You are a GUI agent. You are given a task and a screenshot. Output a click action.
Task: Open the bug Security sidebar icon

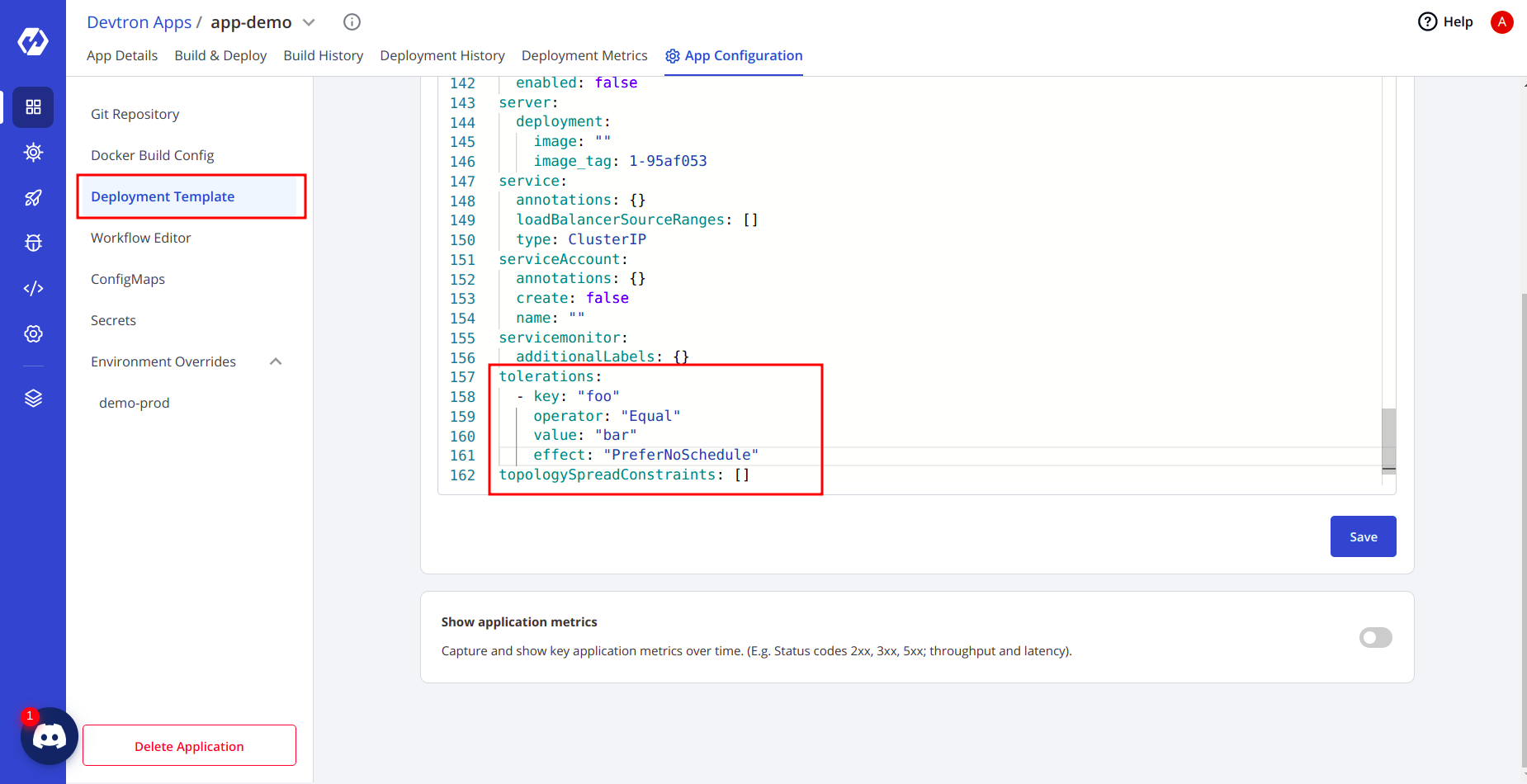(33, 243)
